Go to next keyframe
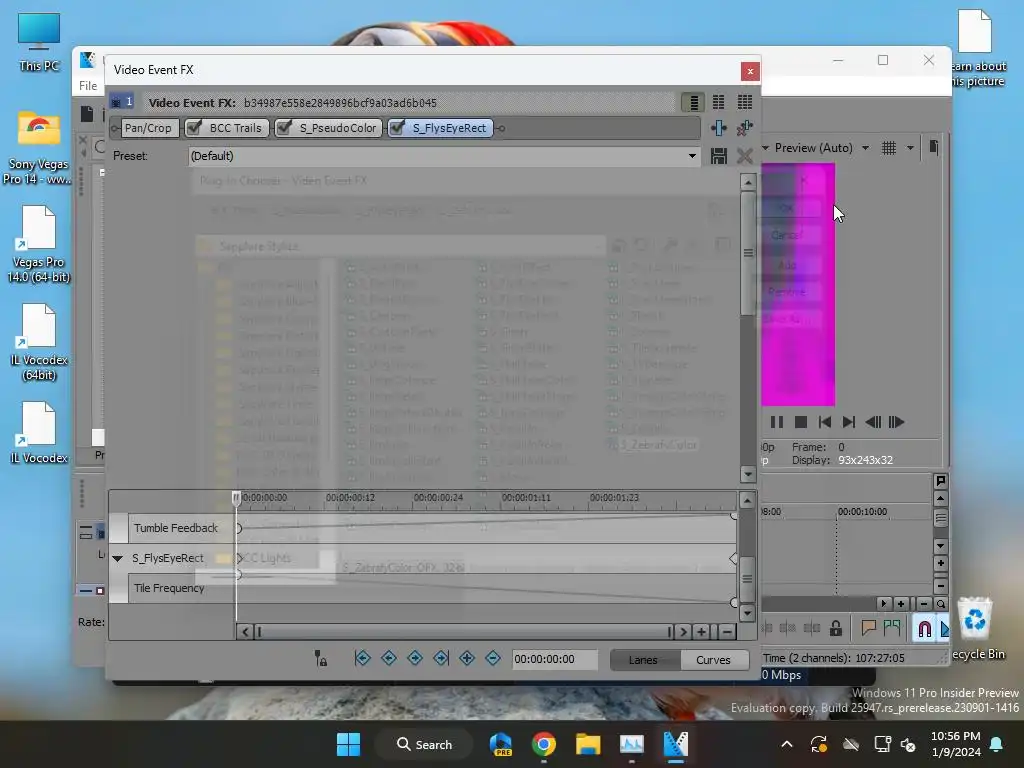The width and height of the screenshot is (1024, 768). (x=415, y=658)
